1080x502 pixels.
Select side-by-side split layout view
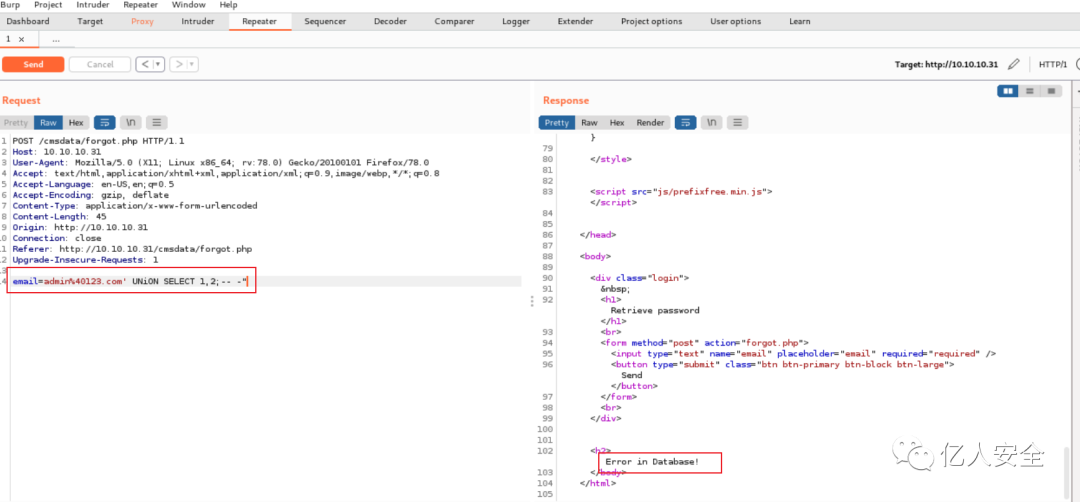(x=1008, y=91)
